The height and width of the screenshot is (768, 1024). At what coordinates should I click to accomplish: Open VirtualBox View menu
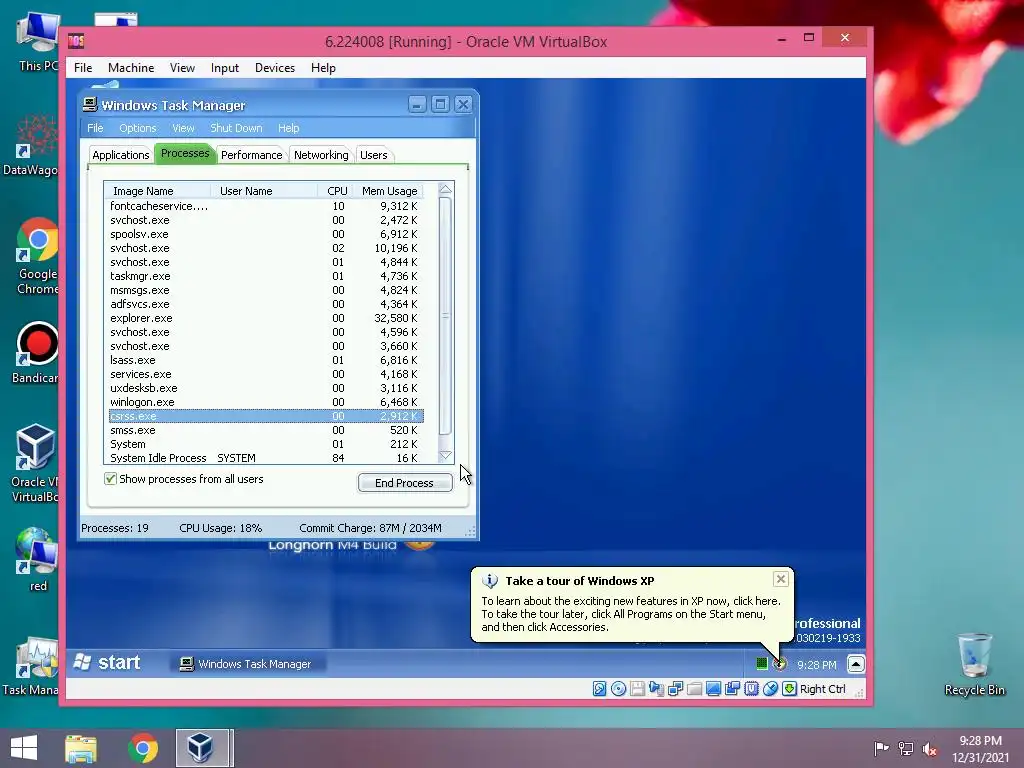tap(182, 68)
